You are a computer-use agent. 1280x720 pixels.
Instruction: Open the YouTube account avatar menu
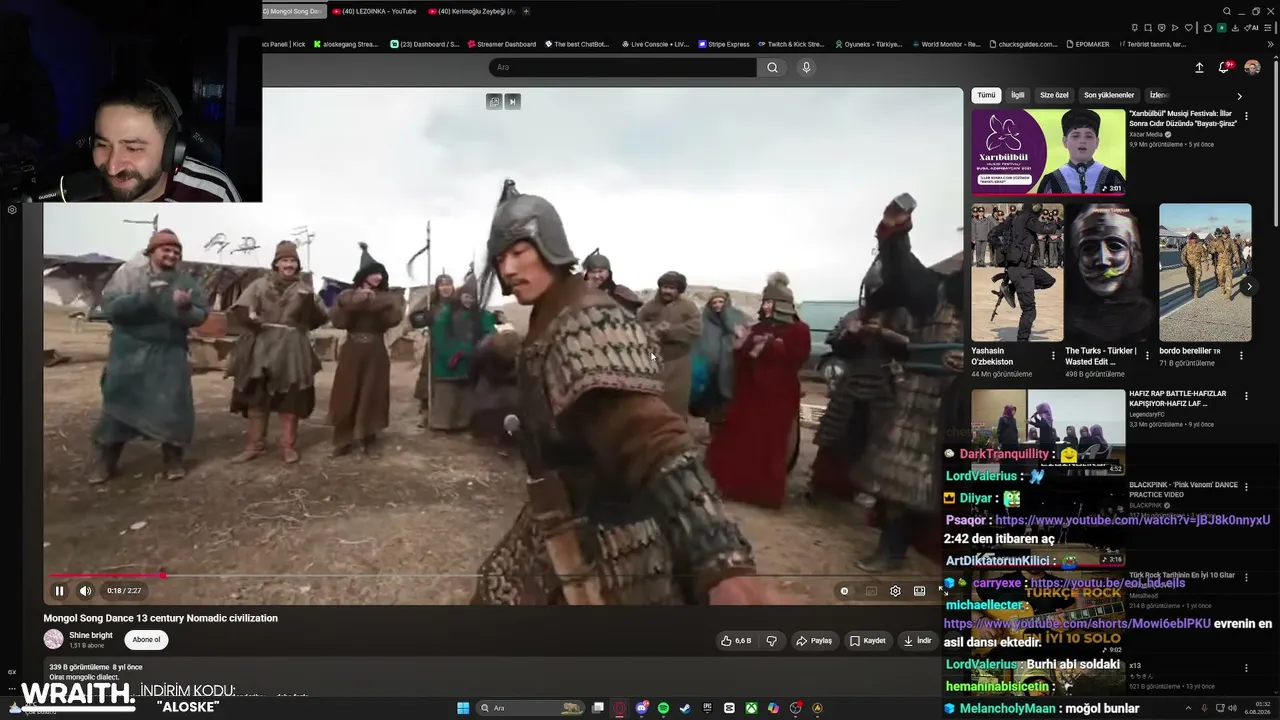[x=1252, y=68]
